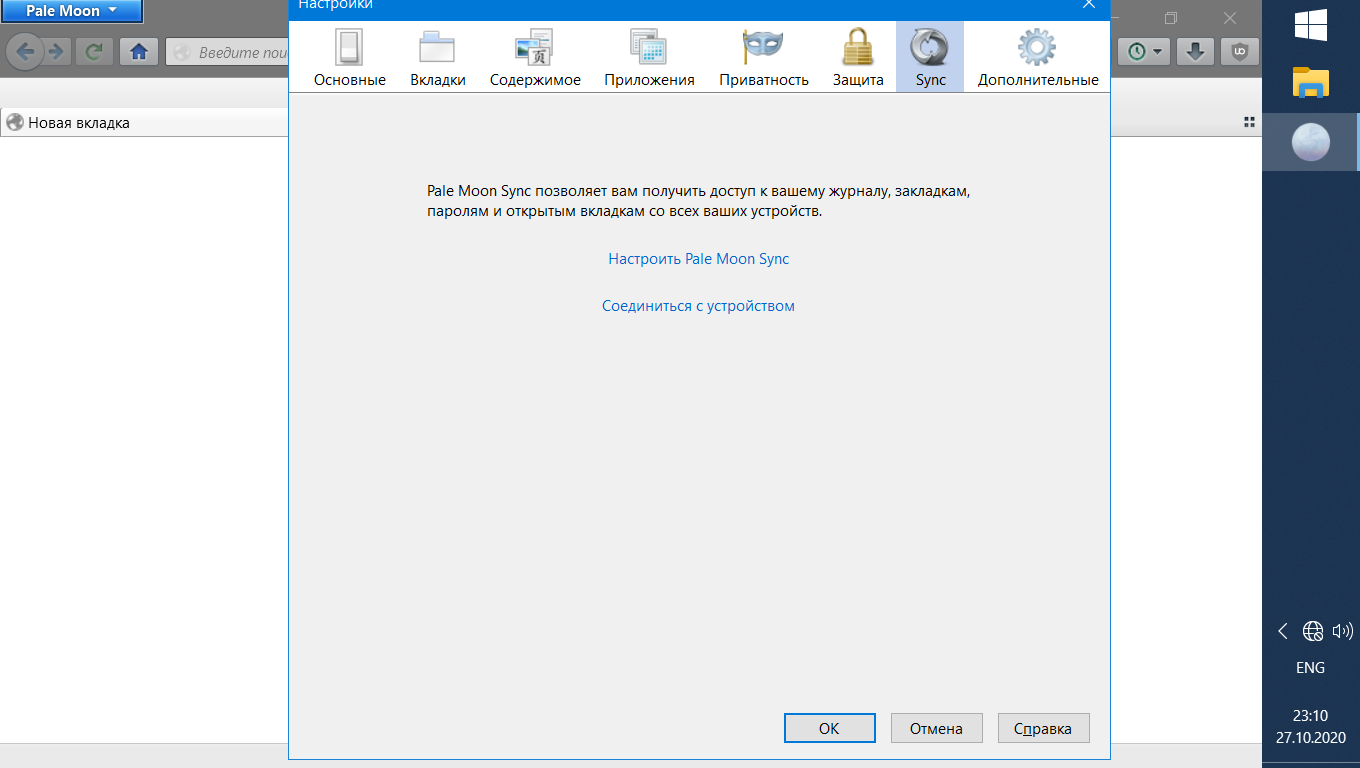Click the Настроить Pale Moon Sync link
The image size is (1360, 768).
[698, 259]
